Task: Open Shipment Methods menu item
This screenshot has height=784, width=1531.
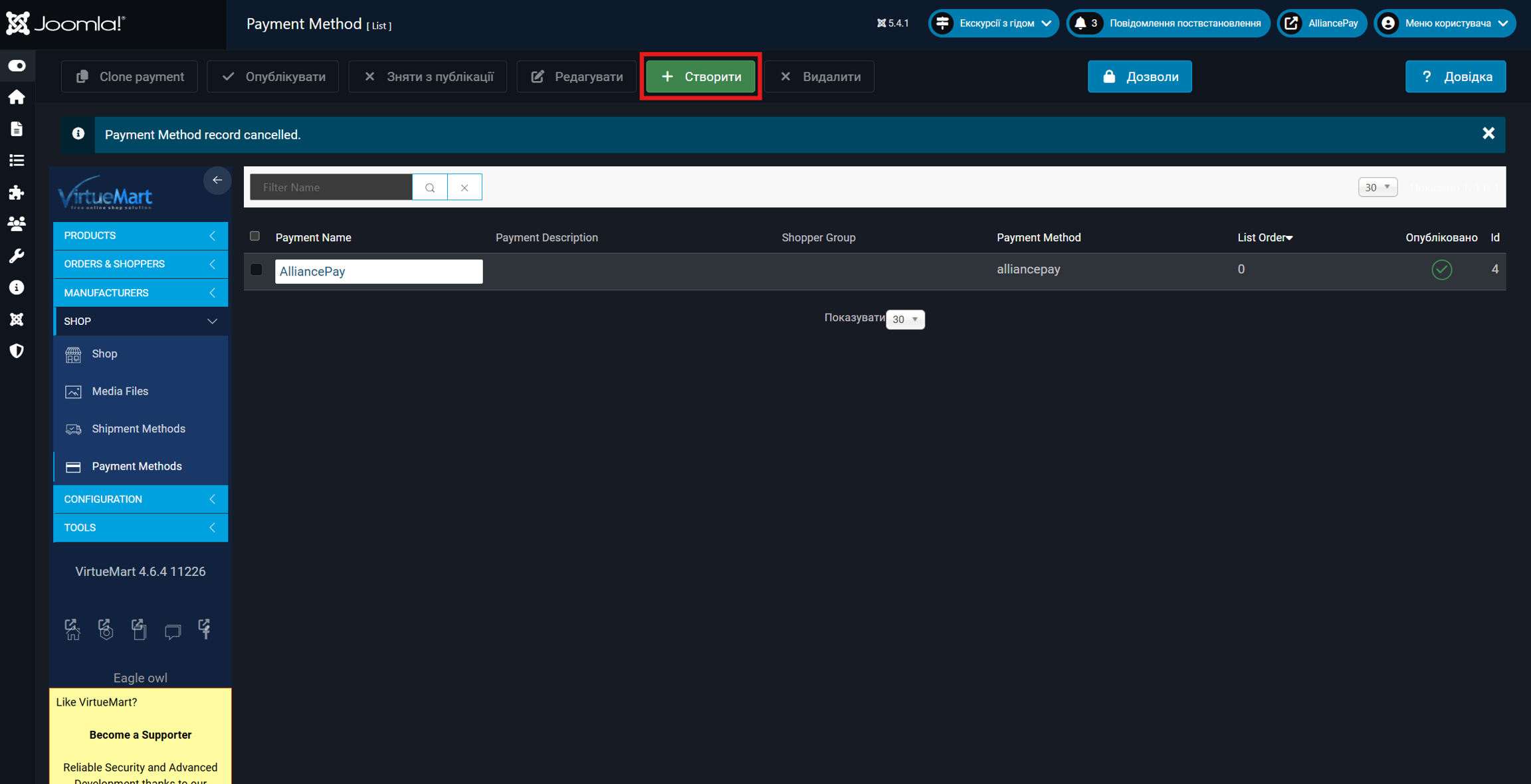Action: [138, 429]
